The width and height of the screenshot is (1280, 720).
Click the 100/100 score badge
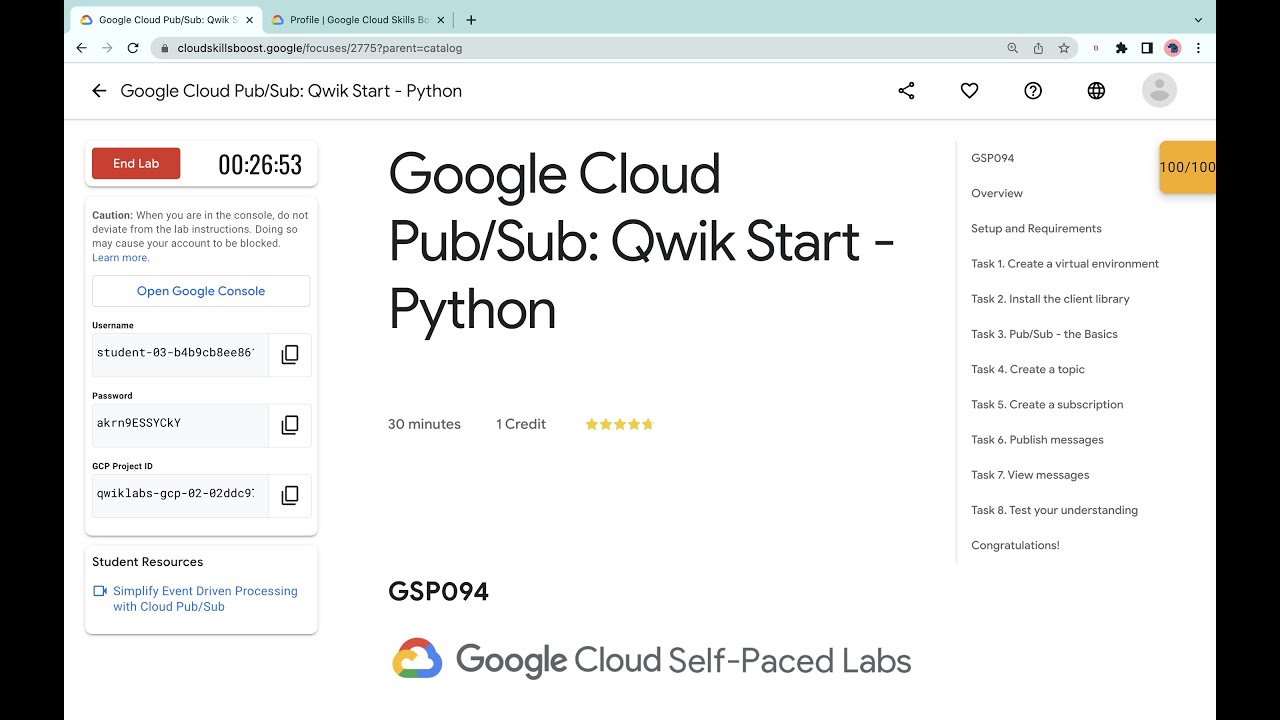click(1187, 167)
